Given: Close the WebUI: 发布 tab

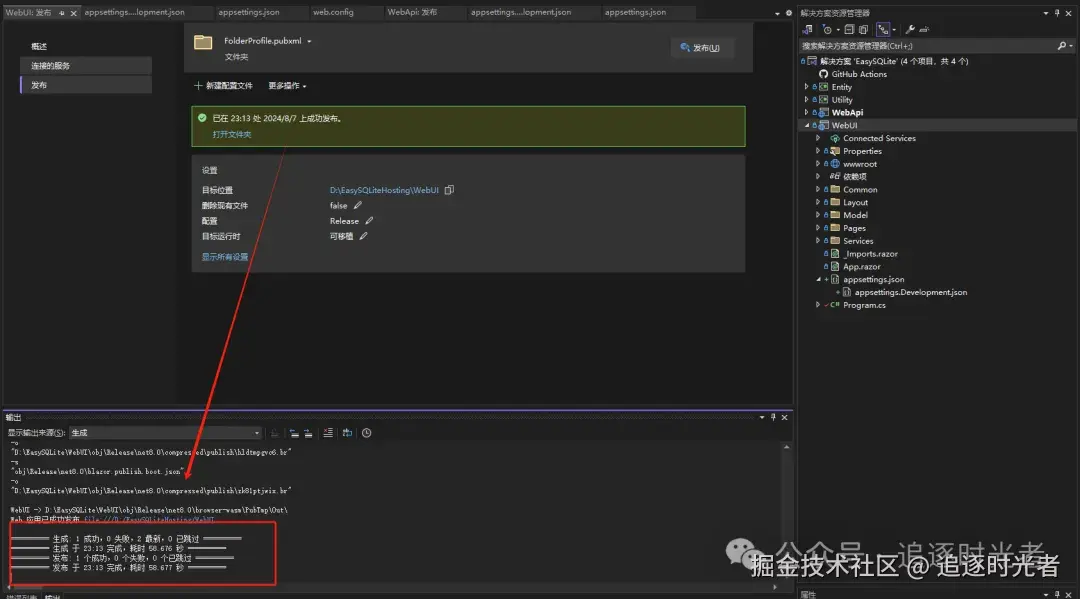Looking at the screenshot, I should [74, 12].
